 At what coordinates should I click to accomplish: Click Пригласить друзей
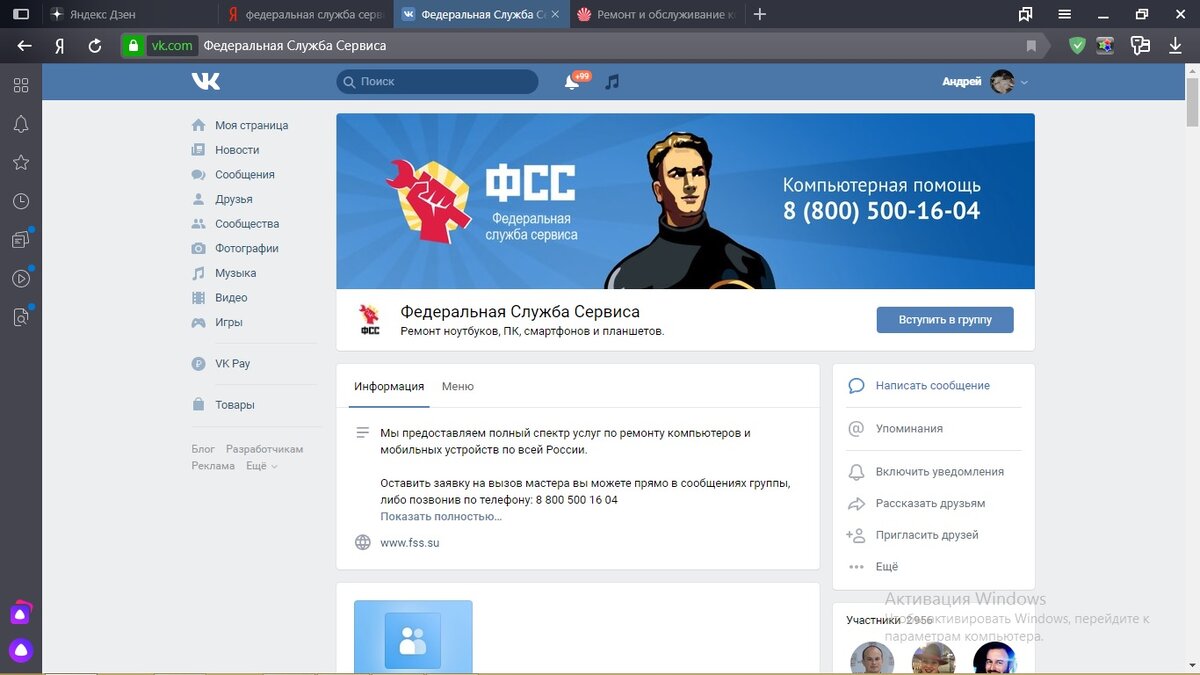pos(926,535)
